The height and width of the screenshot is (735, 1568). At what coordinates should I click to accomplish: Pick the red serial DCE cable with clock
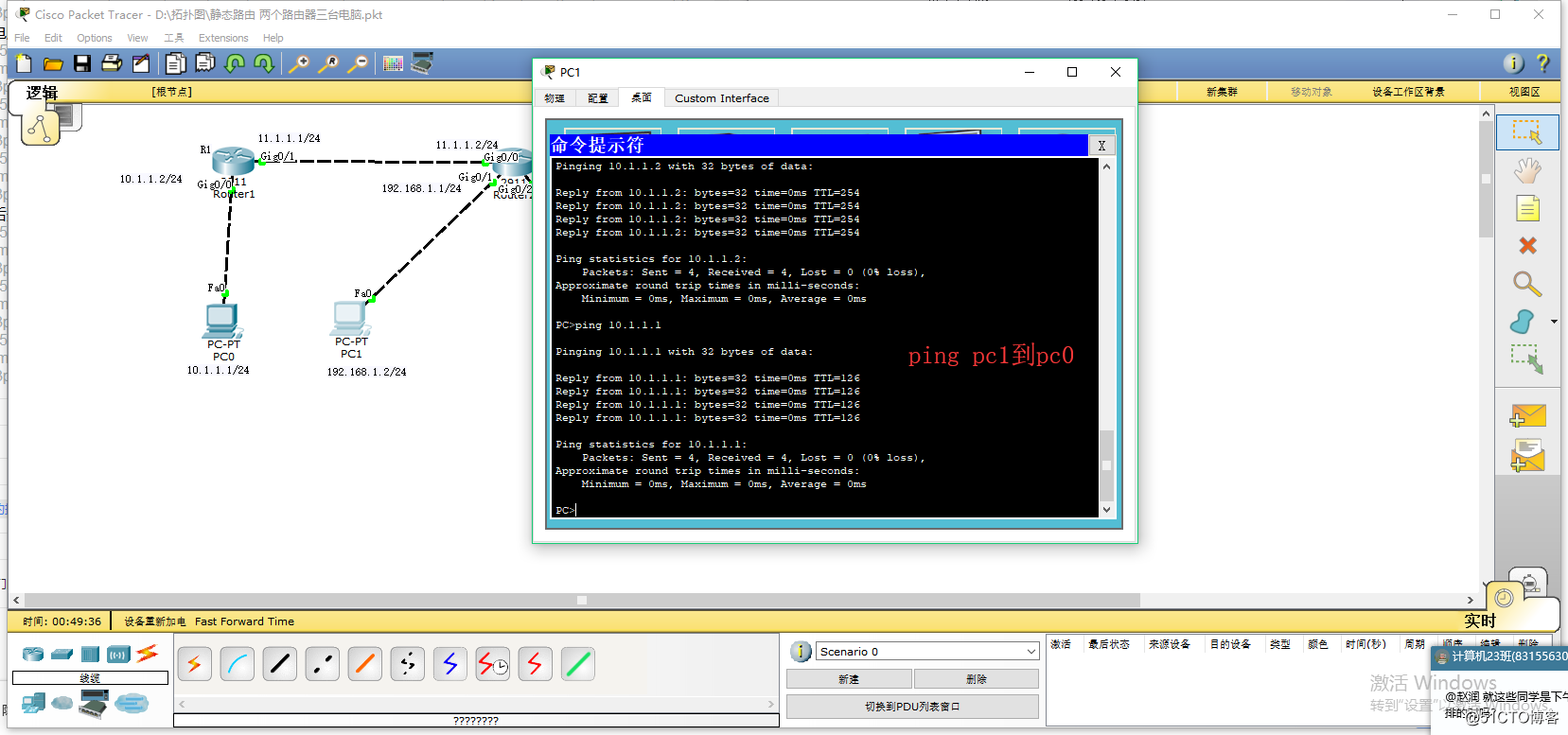tap(493, 664)
